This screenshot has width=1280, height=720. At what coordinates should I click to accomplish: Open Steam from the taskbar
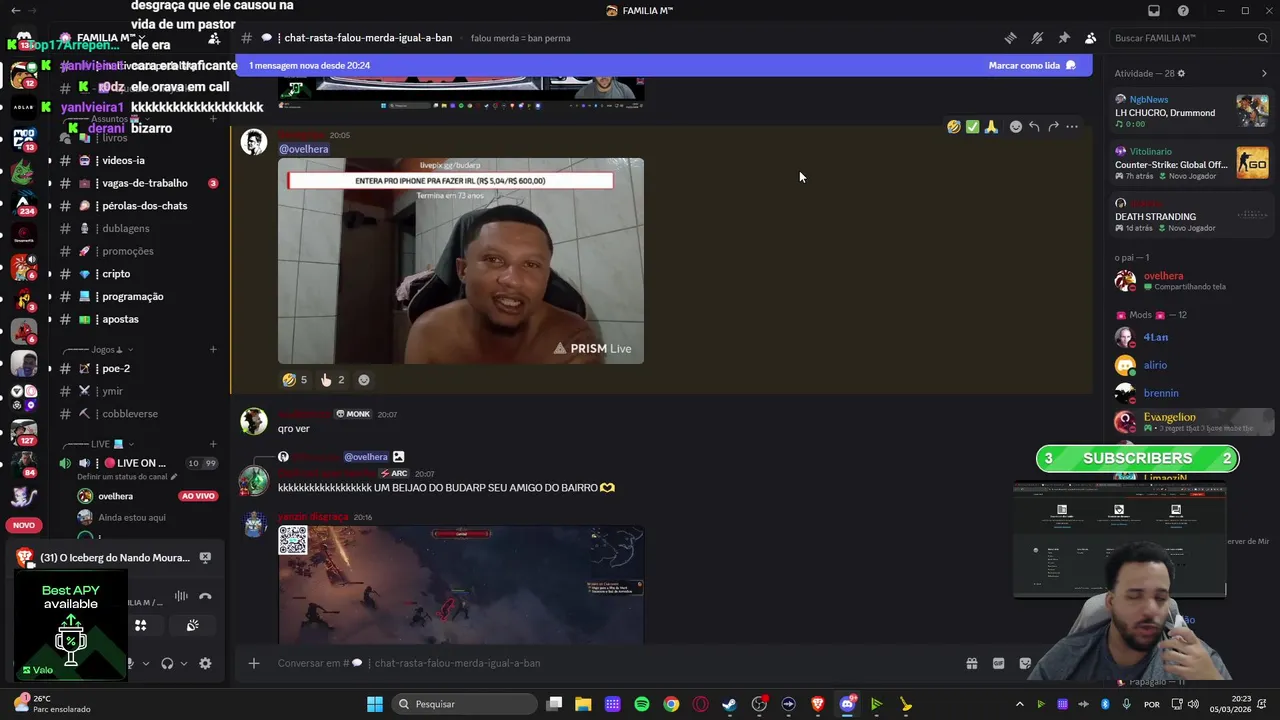coord(730,704)
